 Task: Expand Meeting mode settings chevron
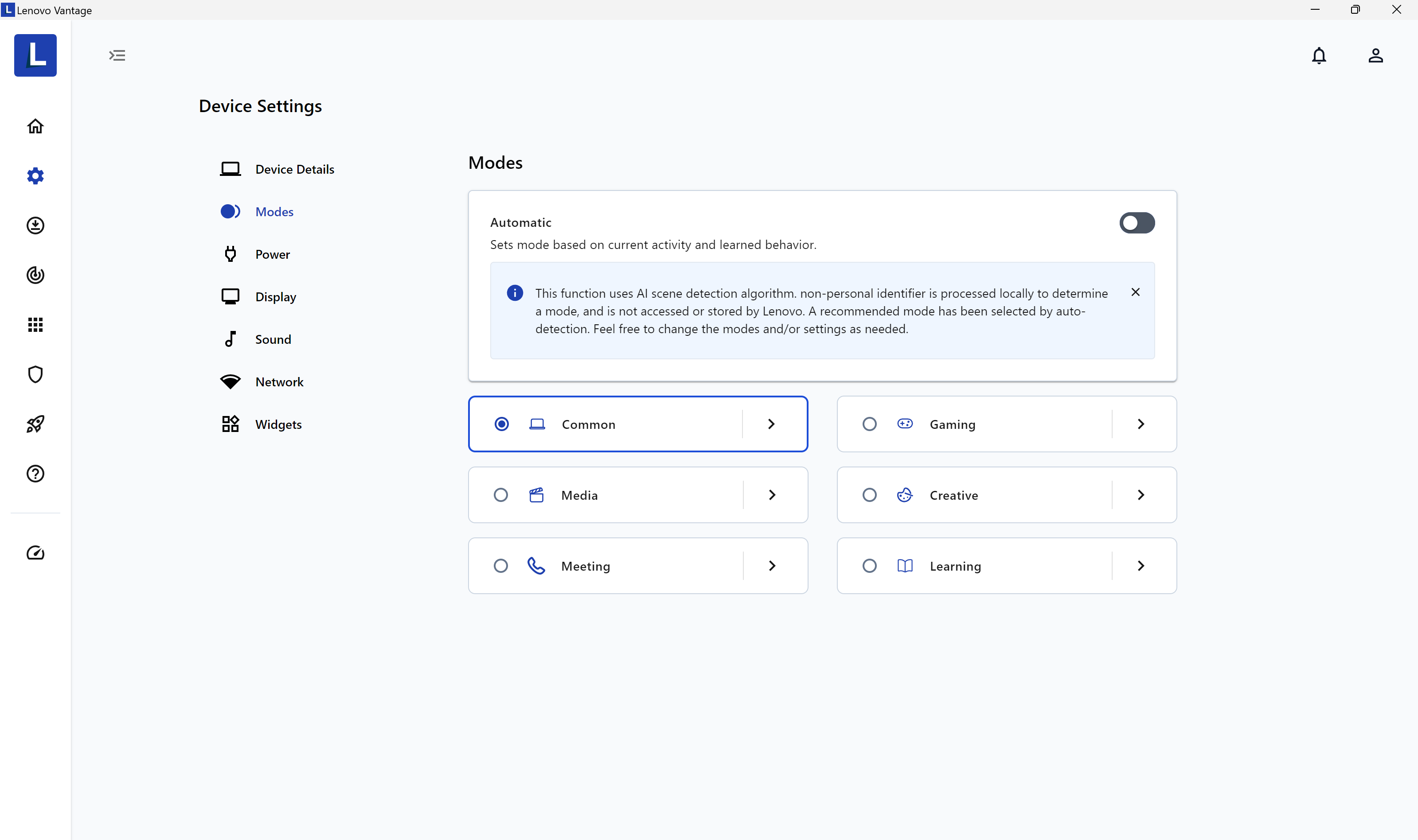point(772,565)
